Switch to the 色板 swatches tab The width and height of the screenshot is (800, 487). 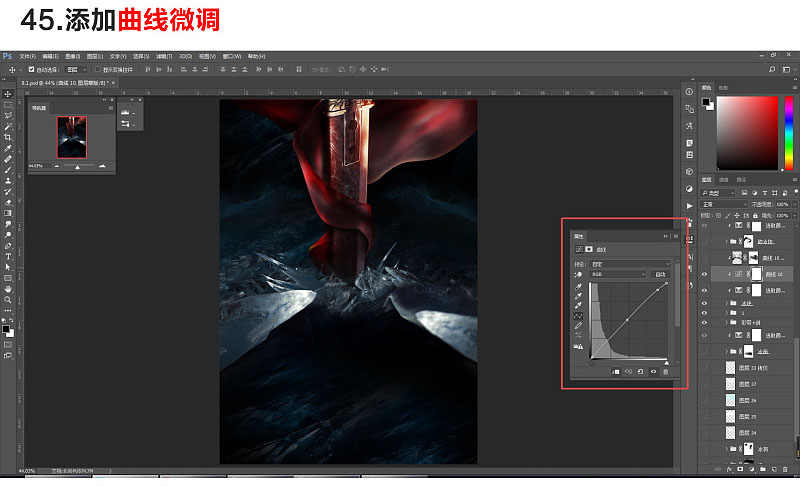[723, 88]
